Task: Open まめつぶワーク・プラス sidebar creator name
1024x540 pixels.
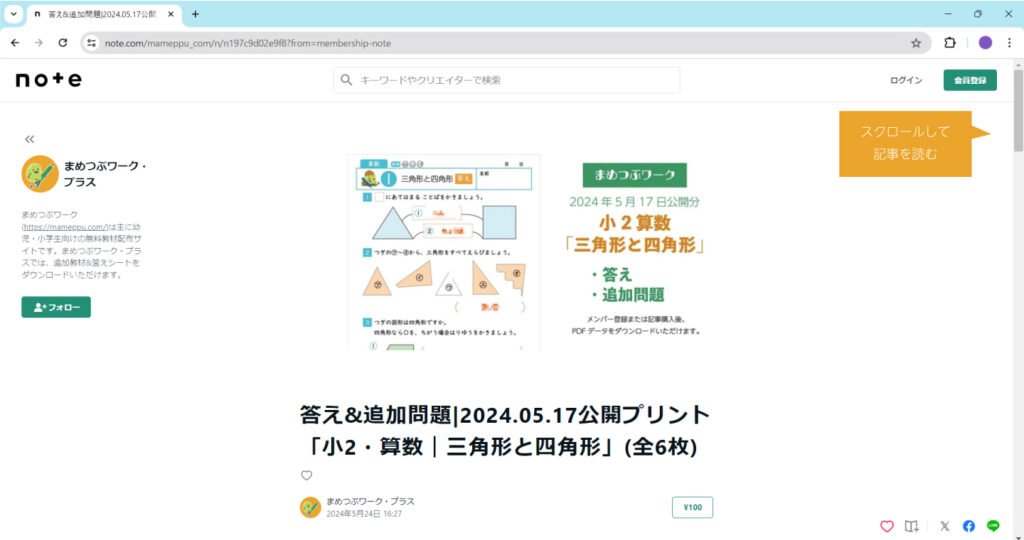Action: point(104,174)
